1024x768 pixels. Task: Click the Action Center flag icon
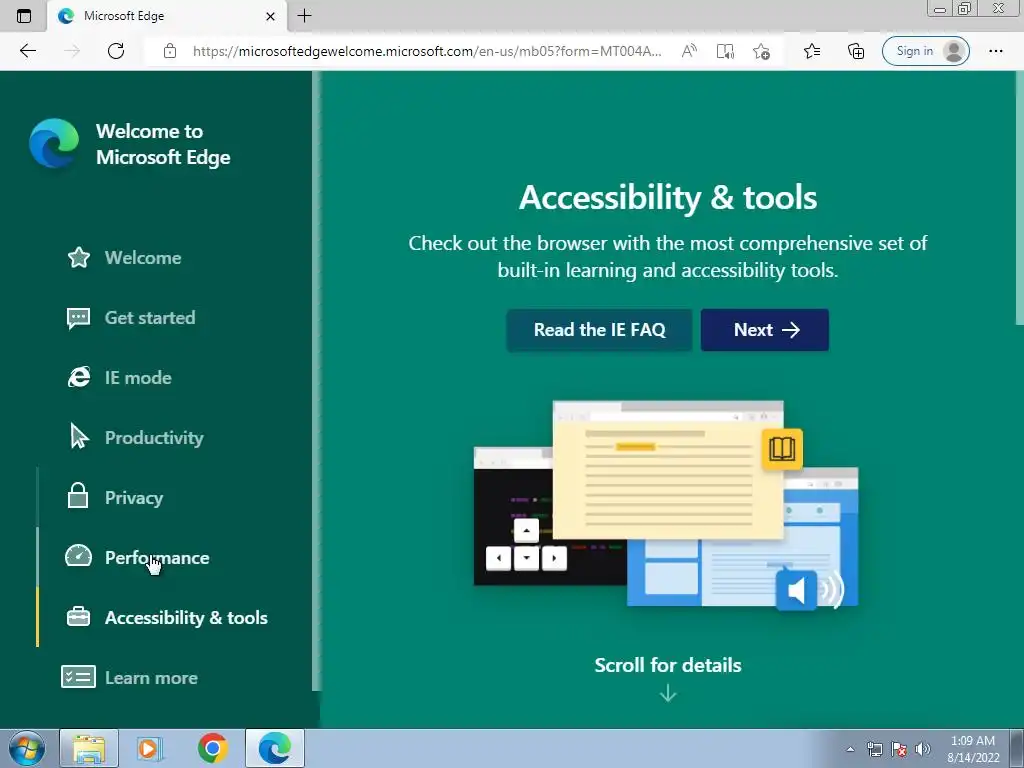[x=899, y=749]
